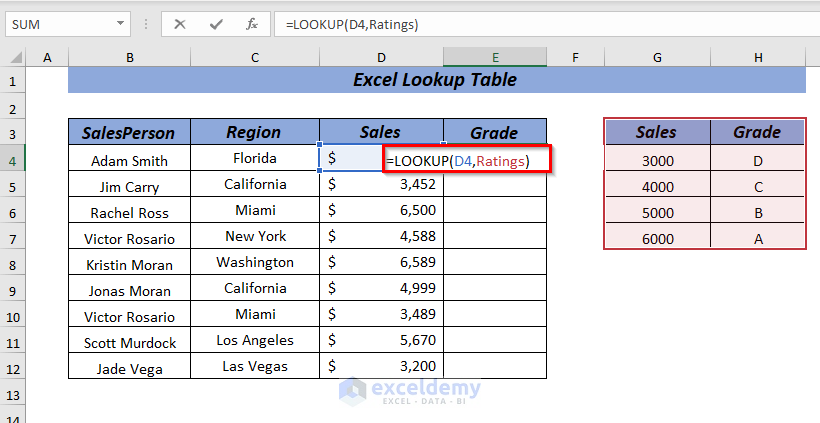The image size is (820, 423).
Task: Select the 3,489 sales cell
Action: pos(382,314)
